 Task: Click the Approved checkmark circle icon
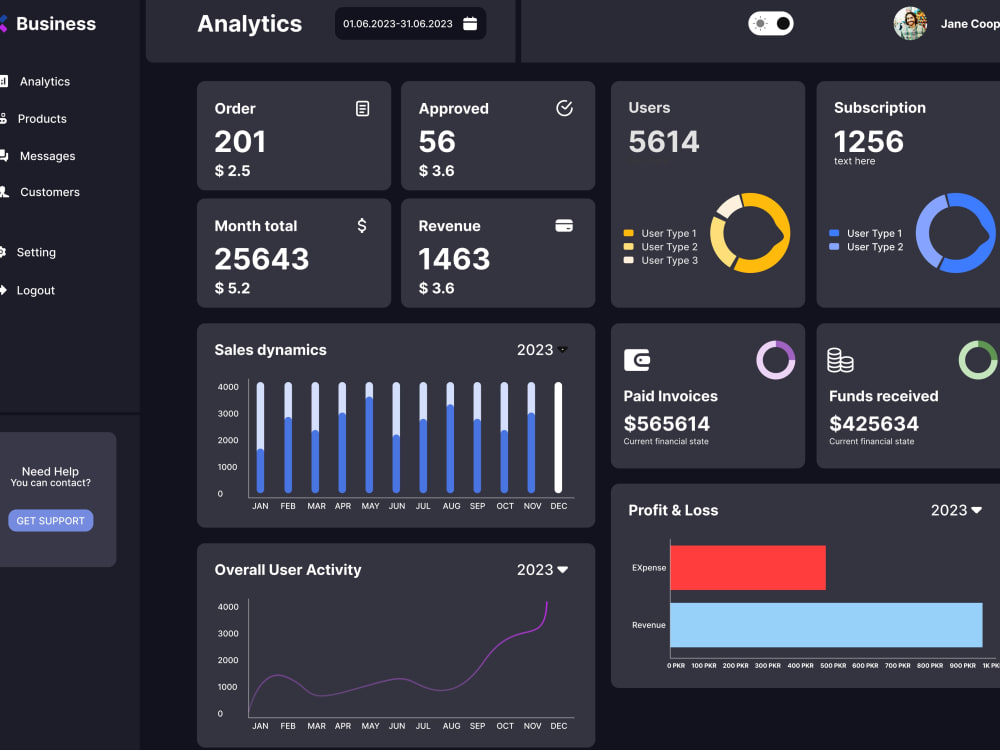tap(564, 108)
